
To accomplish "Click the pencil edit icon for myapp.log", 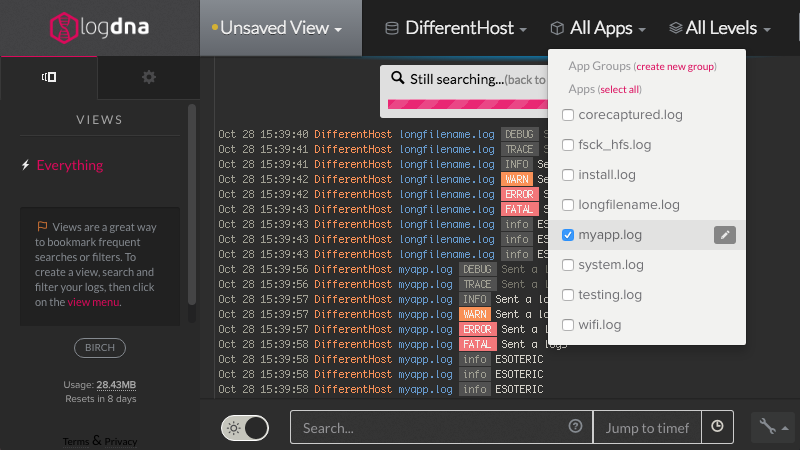I will pyautogui.click(x=724, y=235).
